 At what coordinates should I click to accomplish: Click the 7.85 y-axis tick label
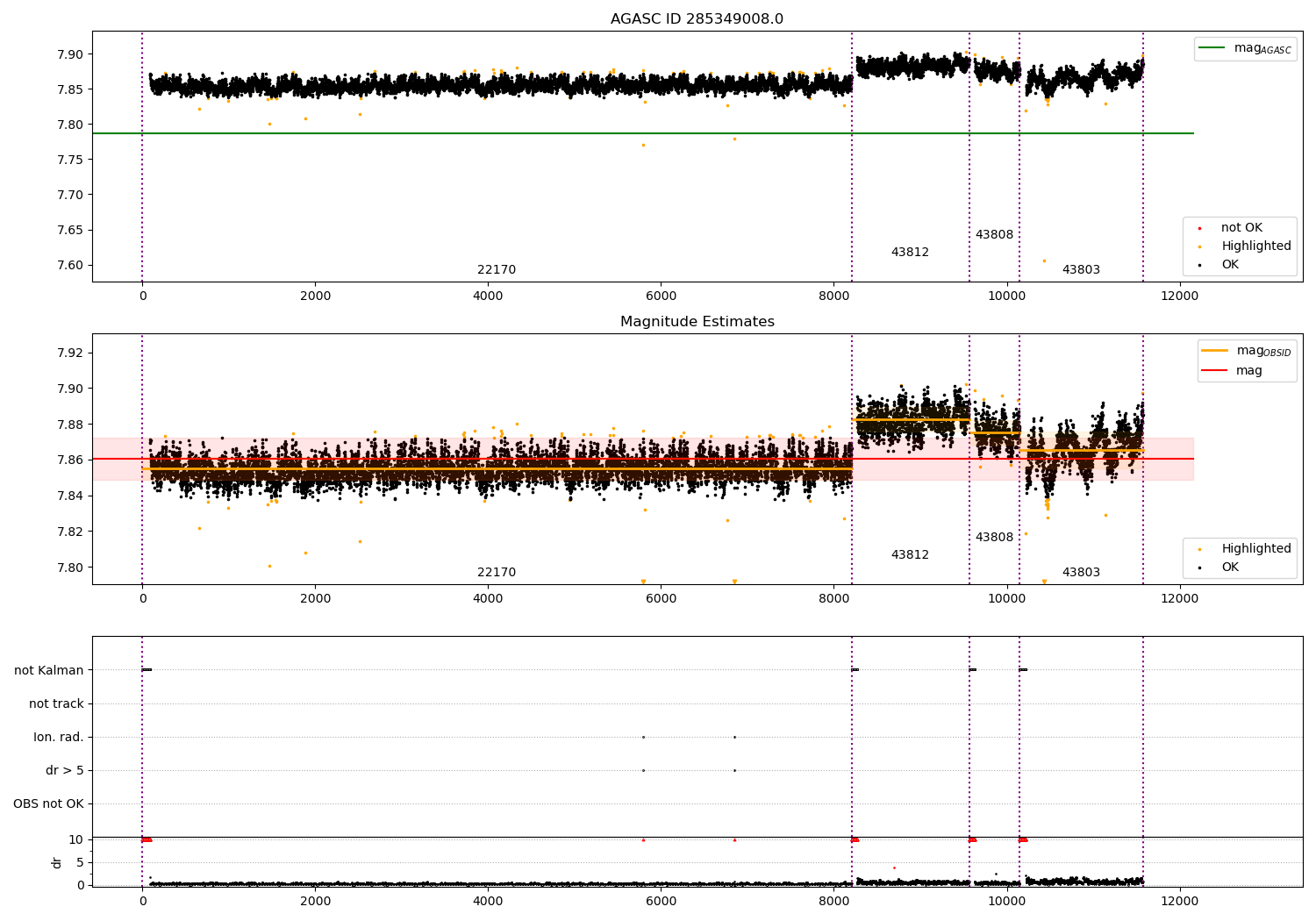pos(69,89)
